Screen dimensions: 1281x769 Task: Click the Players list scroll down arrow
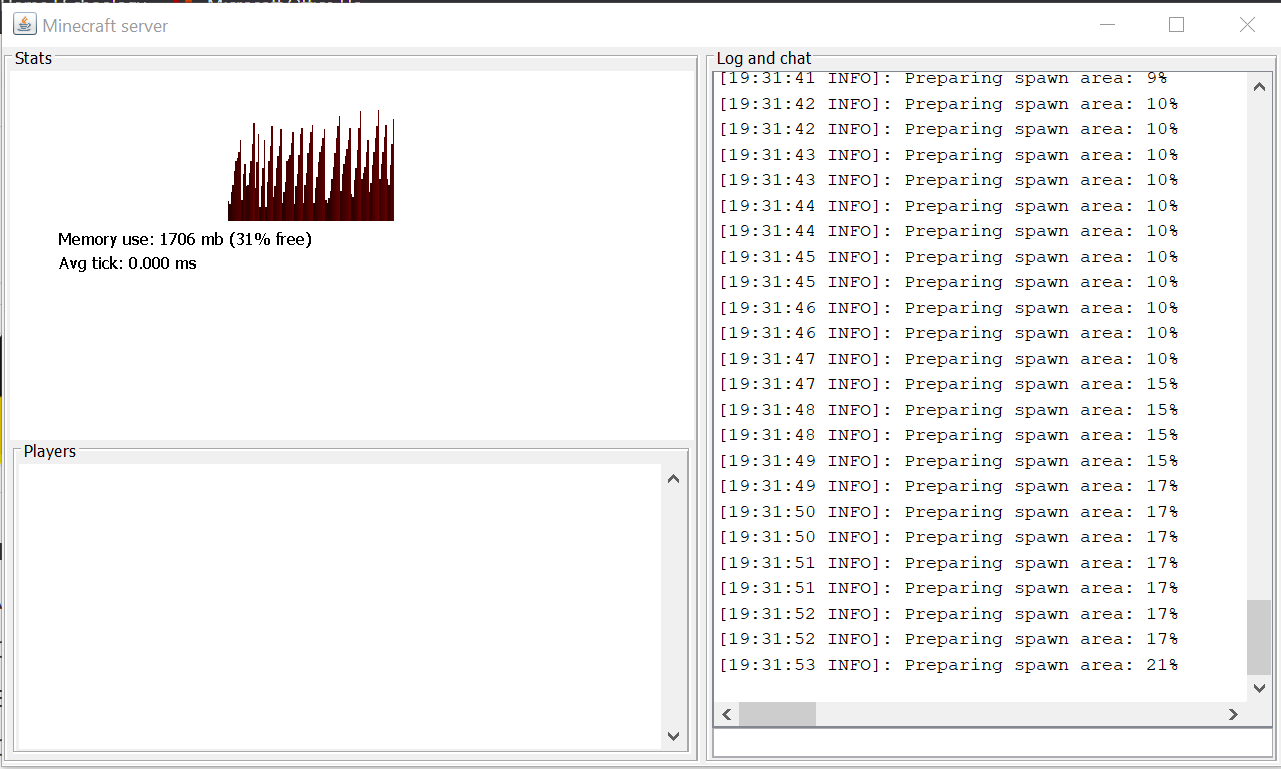(673, 736)
